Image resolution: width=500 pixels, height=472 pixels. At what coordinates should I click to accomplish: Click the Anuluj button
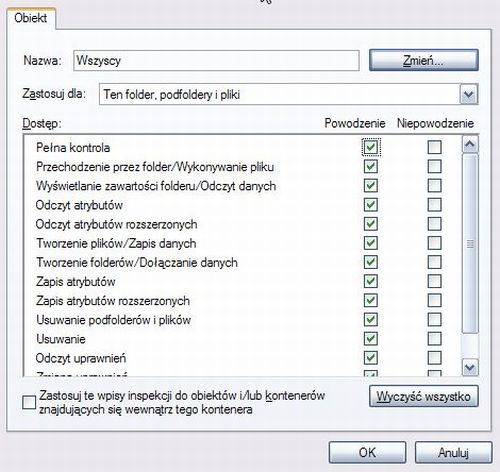453,452
